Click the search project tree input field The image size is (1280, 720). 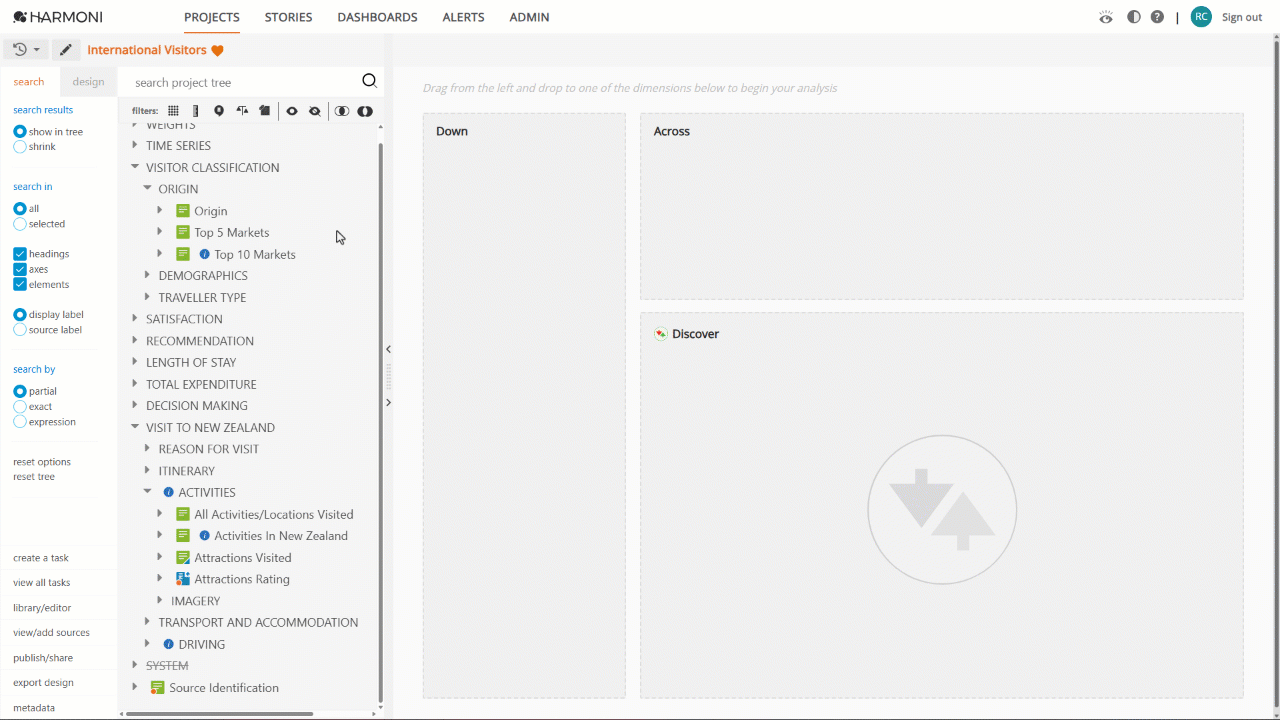[245, 83]
